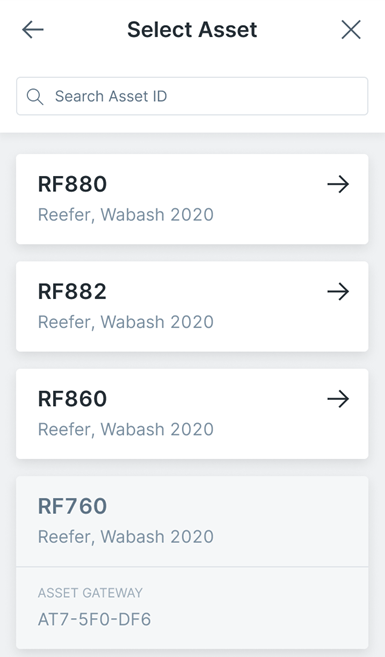Close the Select Asset screen

click(351, 30)
